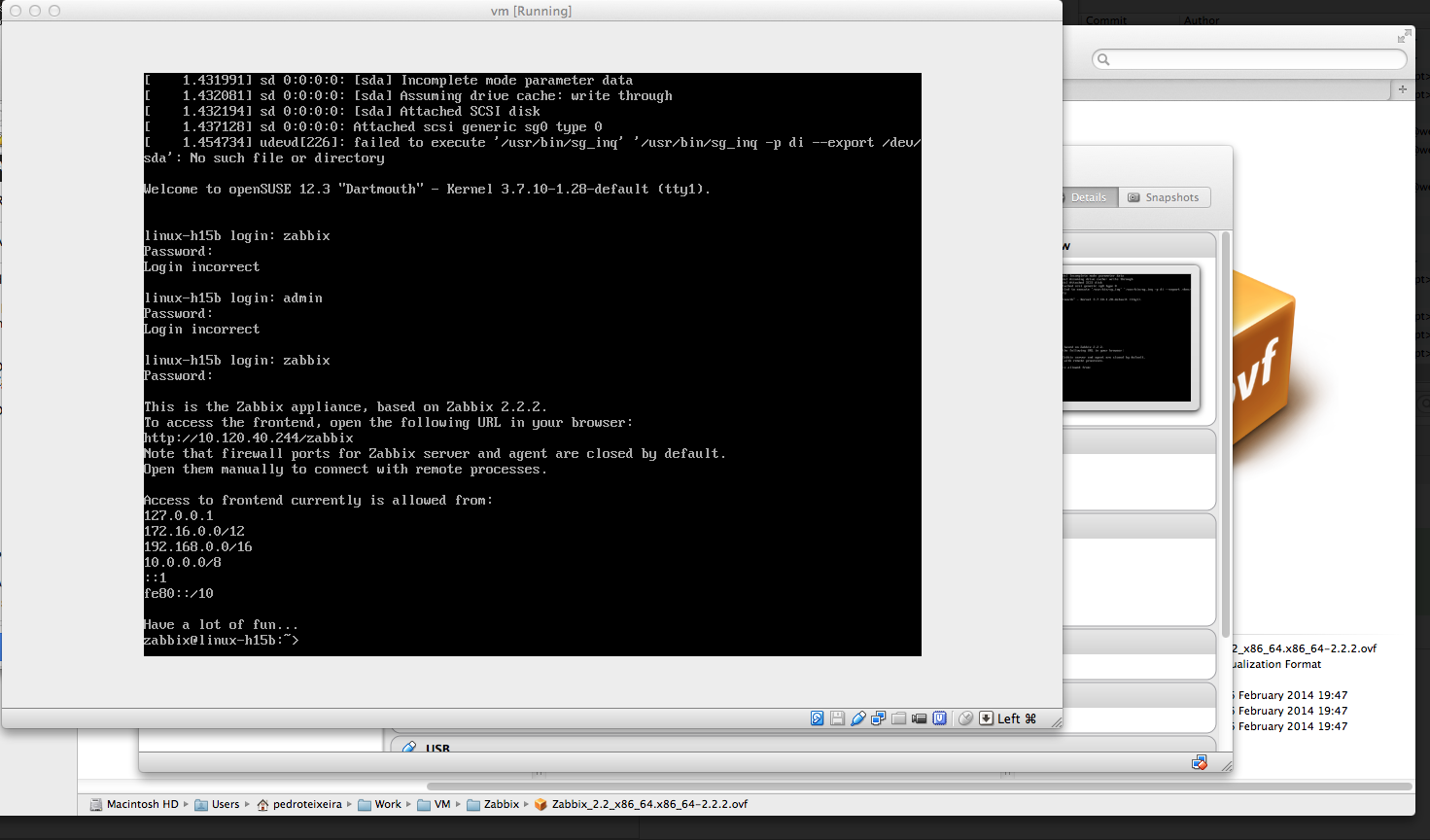1430x840 pixels.
Task: Click the .ovf file name text in Finder preview
Action: 1305,648
